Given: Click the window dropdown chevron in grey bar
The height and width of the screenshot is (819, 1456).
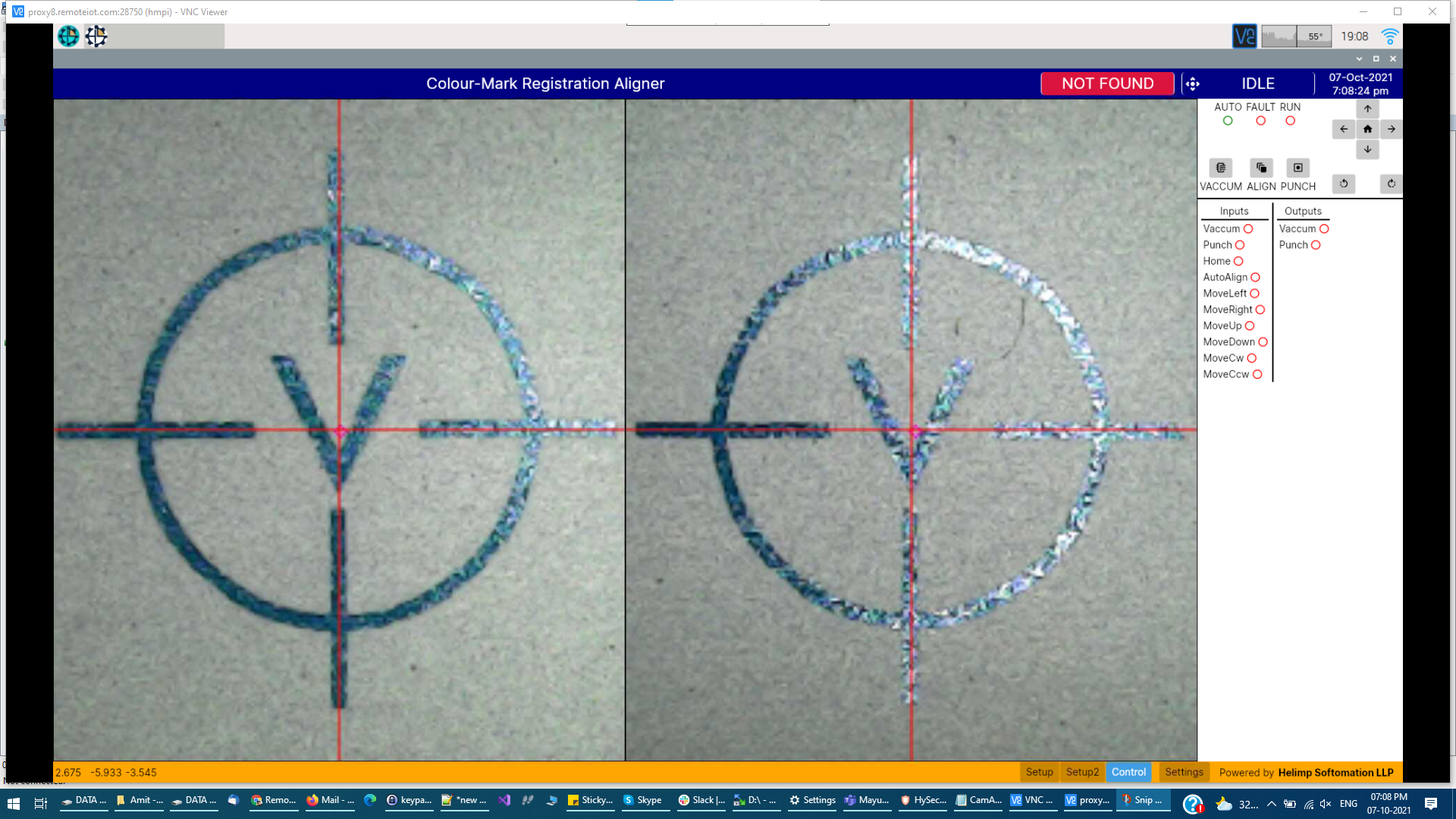Looking at the screenshot, I should 1359,58.
